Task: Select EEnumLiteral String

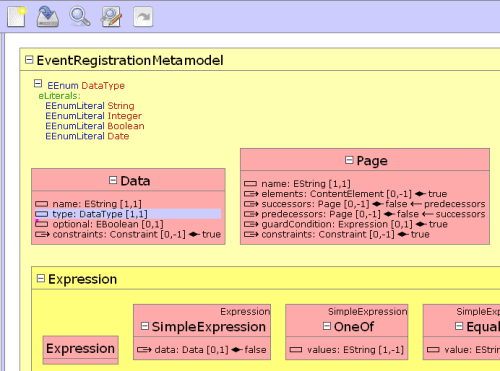Action: [90, 106]
